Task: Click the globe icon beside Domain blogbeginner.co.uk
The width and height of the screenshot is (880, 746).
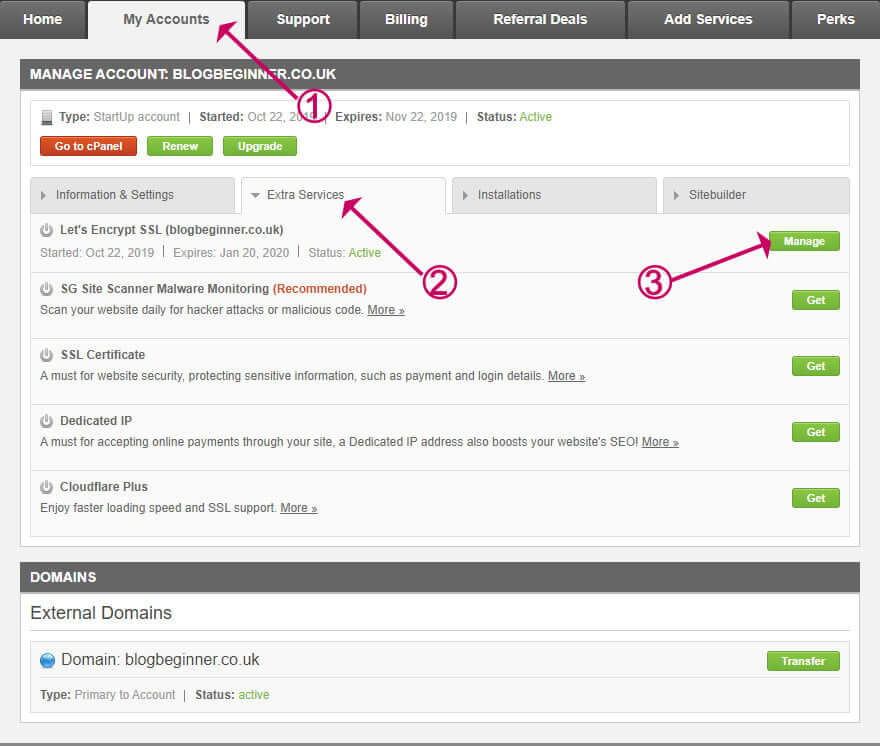Action: pyautogui.click(x=48, y=660)
